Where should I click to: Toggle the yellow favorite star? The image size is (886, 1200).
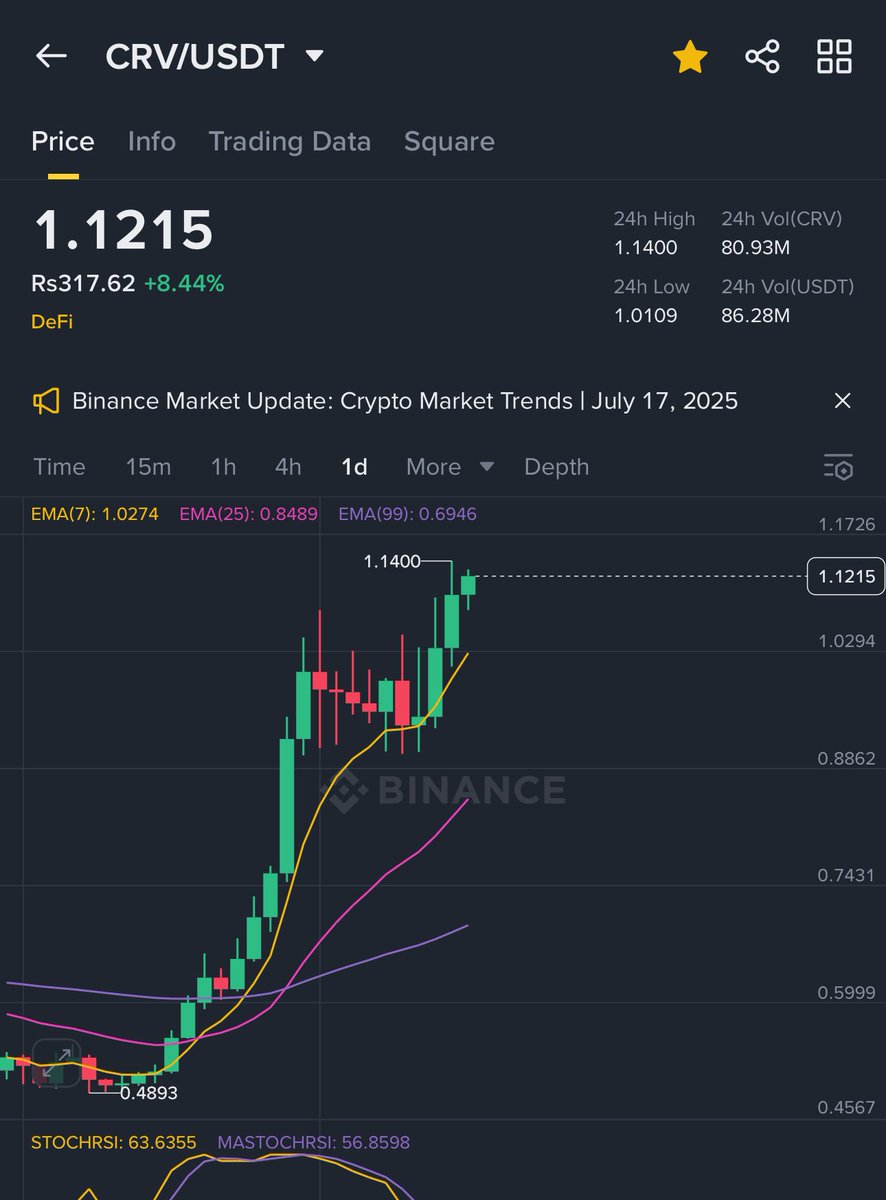click(689, 56)
